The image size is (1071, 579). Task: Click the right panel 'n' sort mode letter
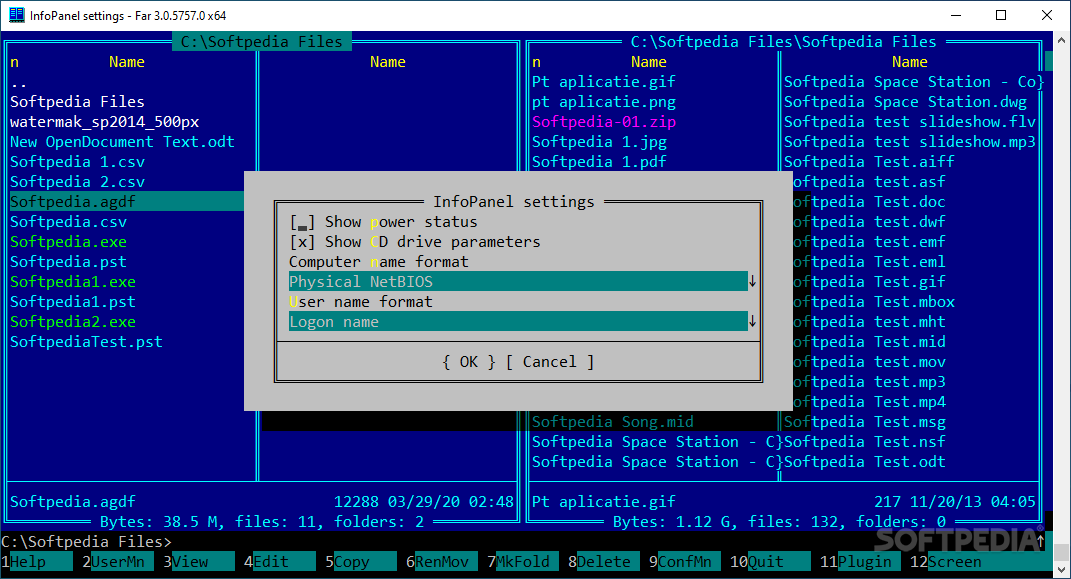click(536, 62)
